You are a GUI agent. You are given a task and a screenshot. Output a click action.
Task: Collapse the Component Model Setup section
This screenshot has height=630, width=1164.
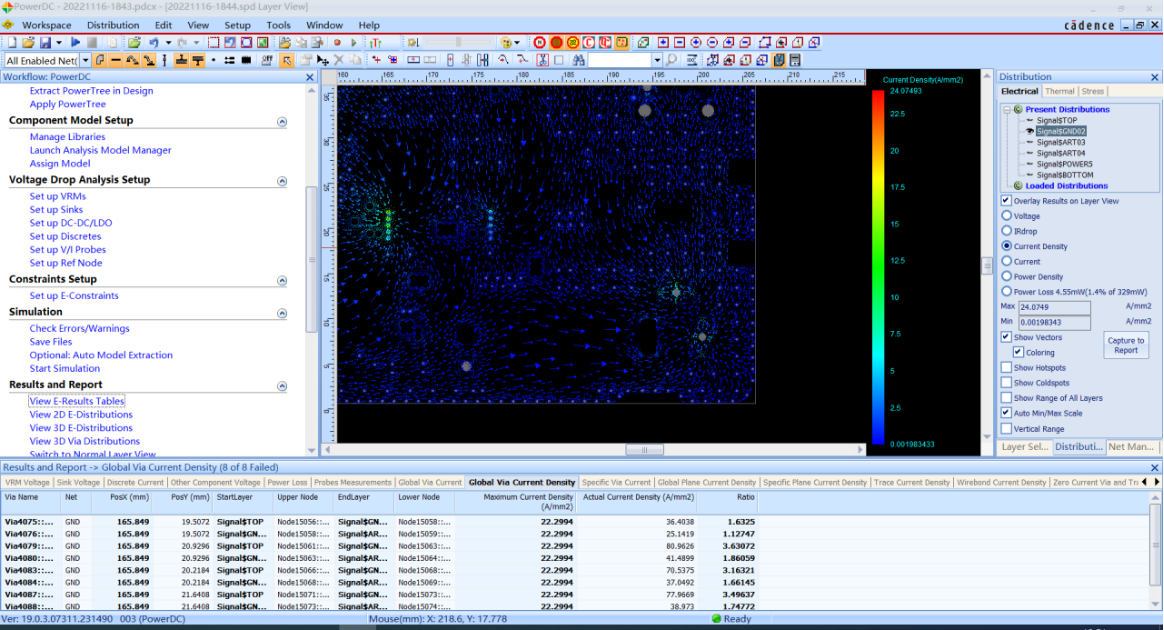(282, 121)
